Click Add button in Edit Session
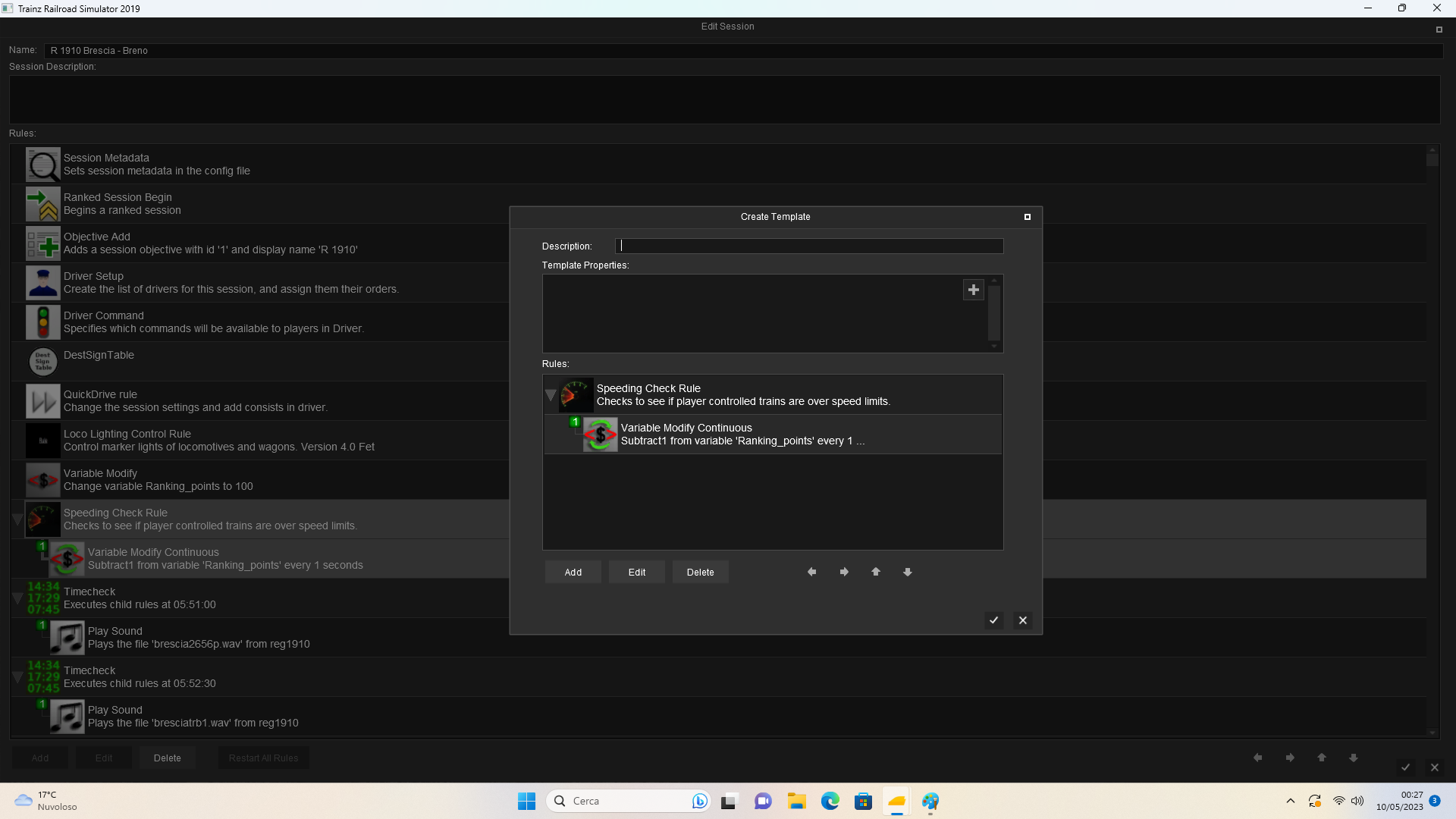The width and height of the screenshot is (1456, 819). tap(40, 758)
